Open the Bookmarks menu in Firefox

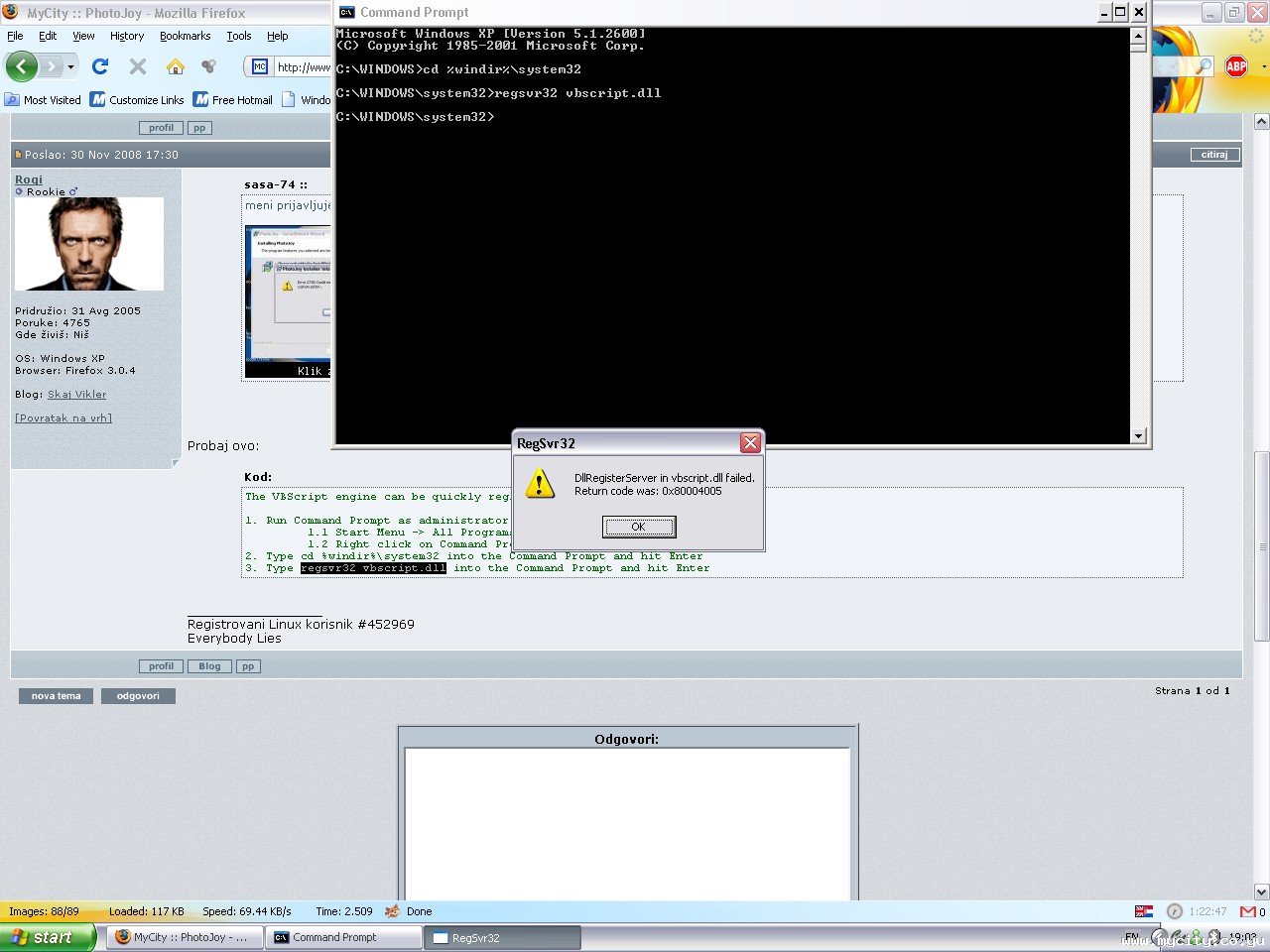[186, 36]
